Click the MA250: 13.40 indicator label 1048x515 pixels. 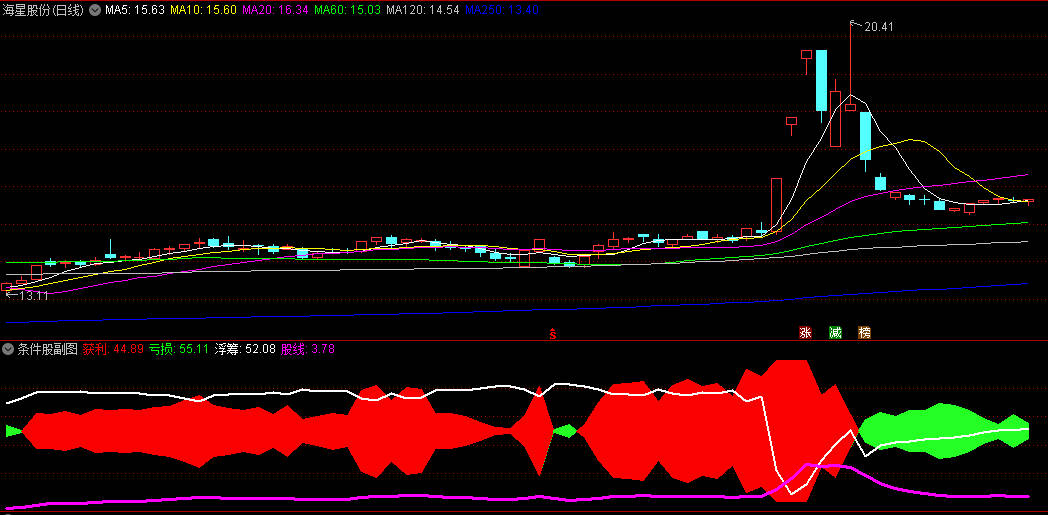[502, 10]
